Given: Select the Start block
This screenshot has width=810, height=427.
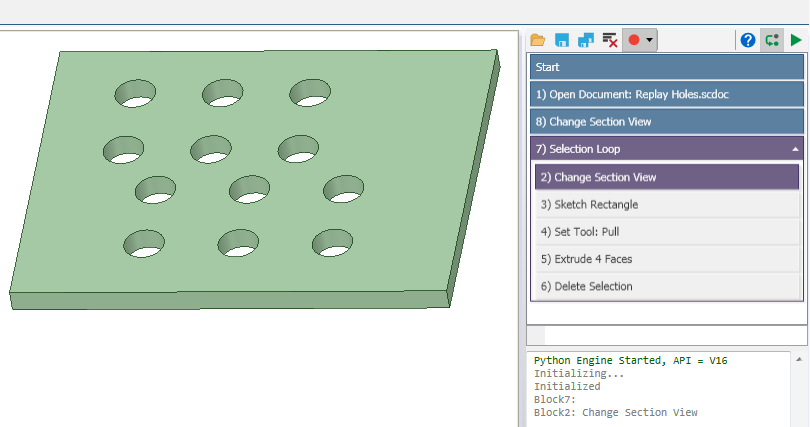Looking at the screenshot, I should click(x=667, y=67).
